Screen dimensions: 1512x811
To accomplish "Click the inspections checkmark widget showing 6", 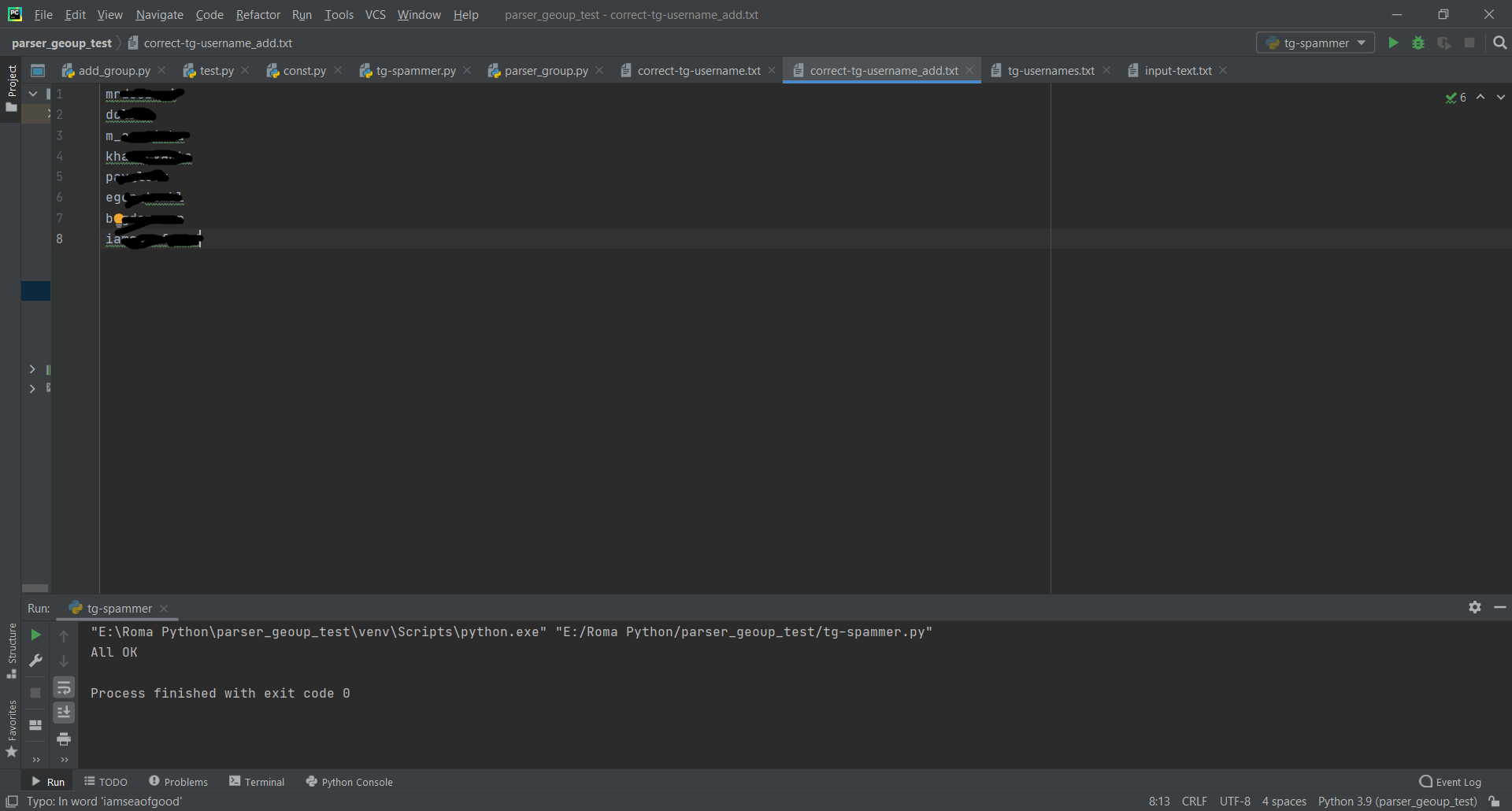I will [1455, 98].
